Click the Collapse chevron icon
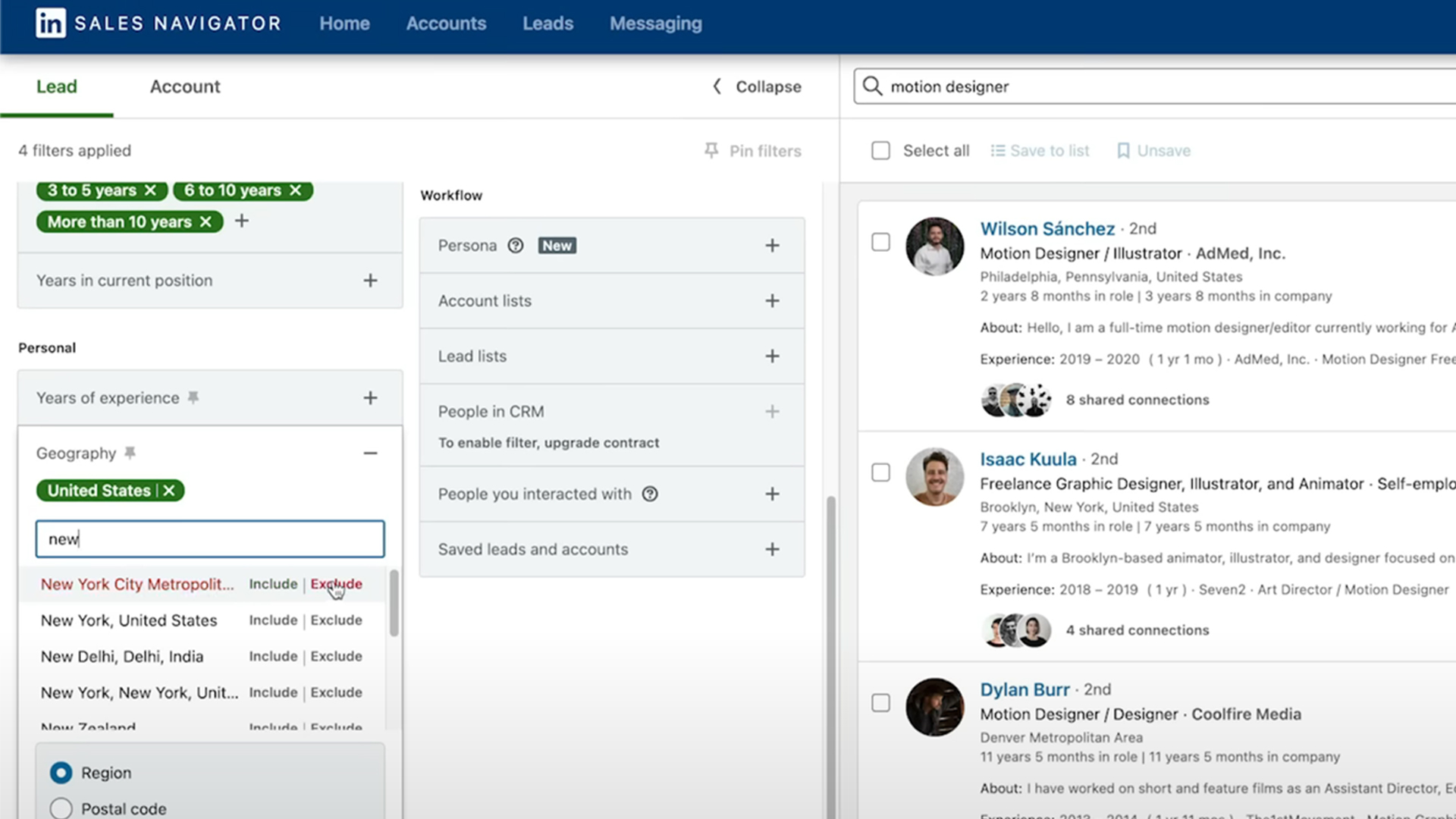The image size is (1456, 819). pyautogui.click(x=717, y=86)
